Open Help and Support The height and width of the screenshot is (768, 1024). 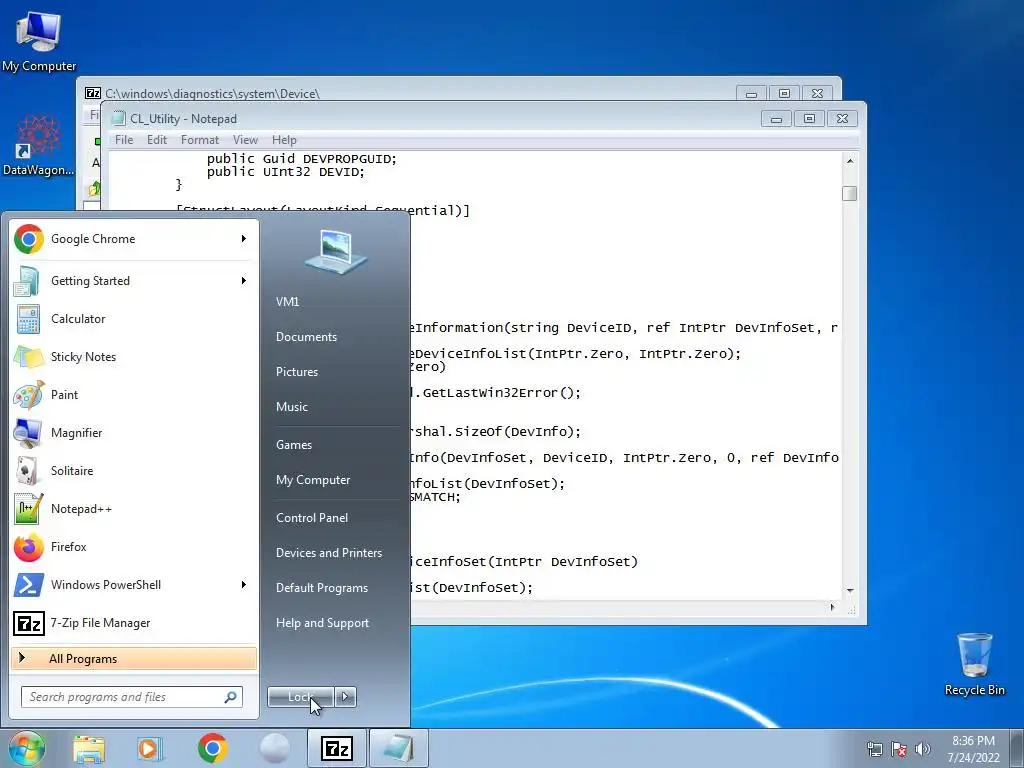323,623
